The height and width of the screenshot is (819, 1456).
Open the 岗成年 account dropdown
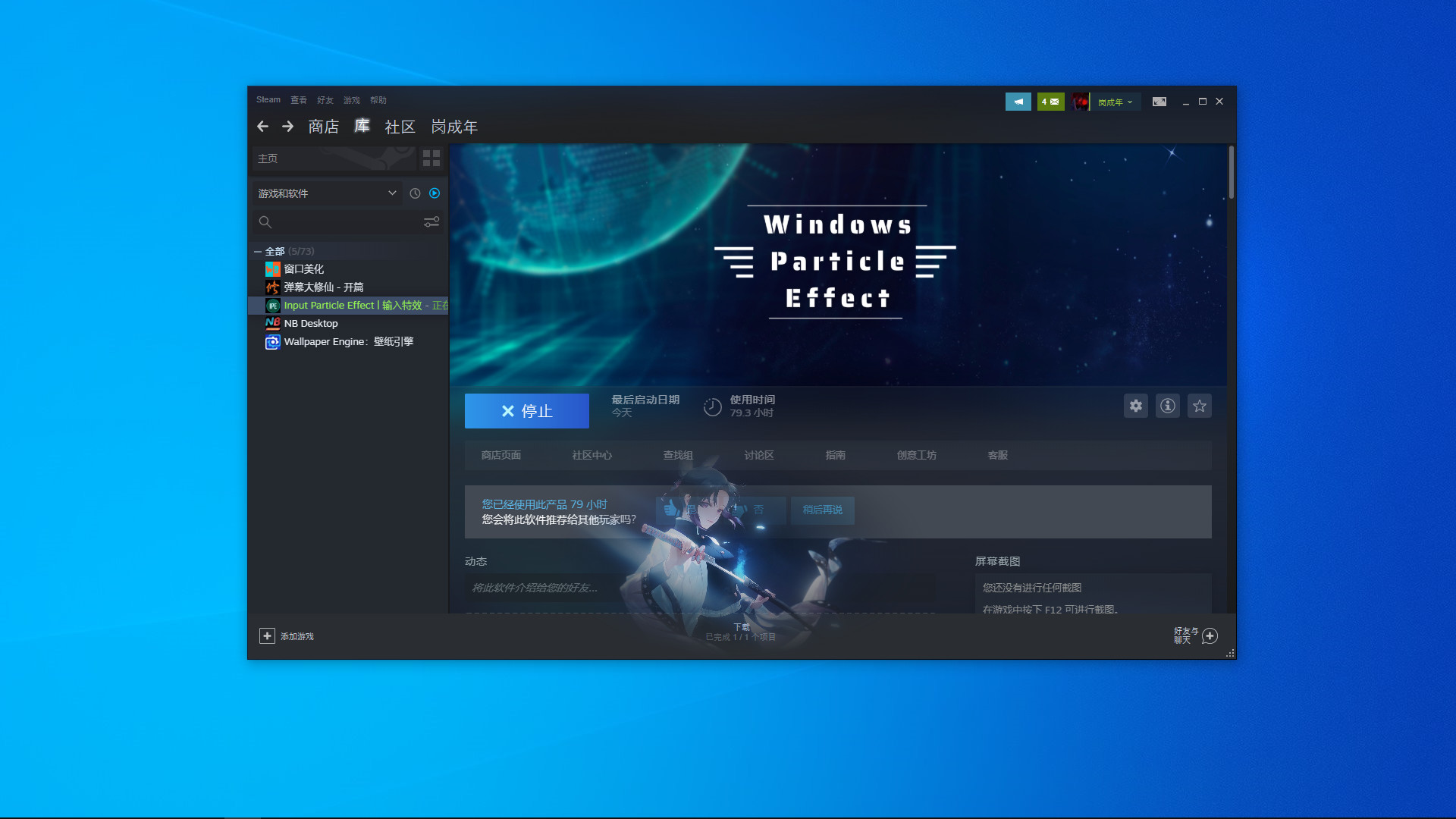click(1114, 101)
